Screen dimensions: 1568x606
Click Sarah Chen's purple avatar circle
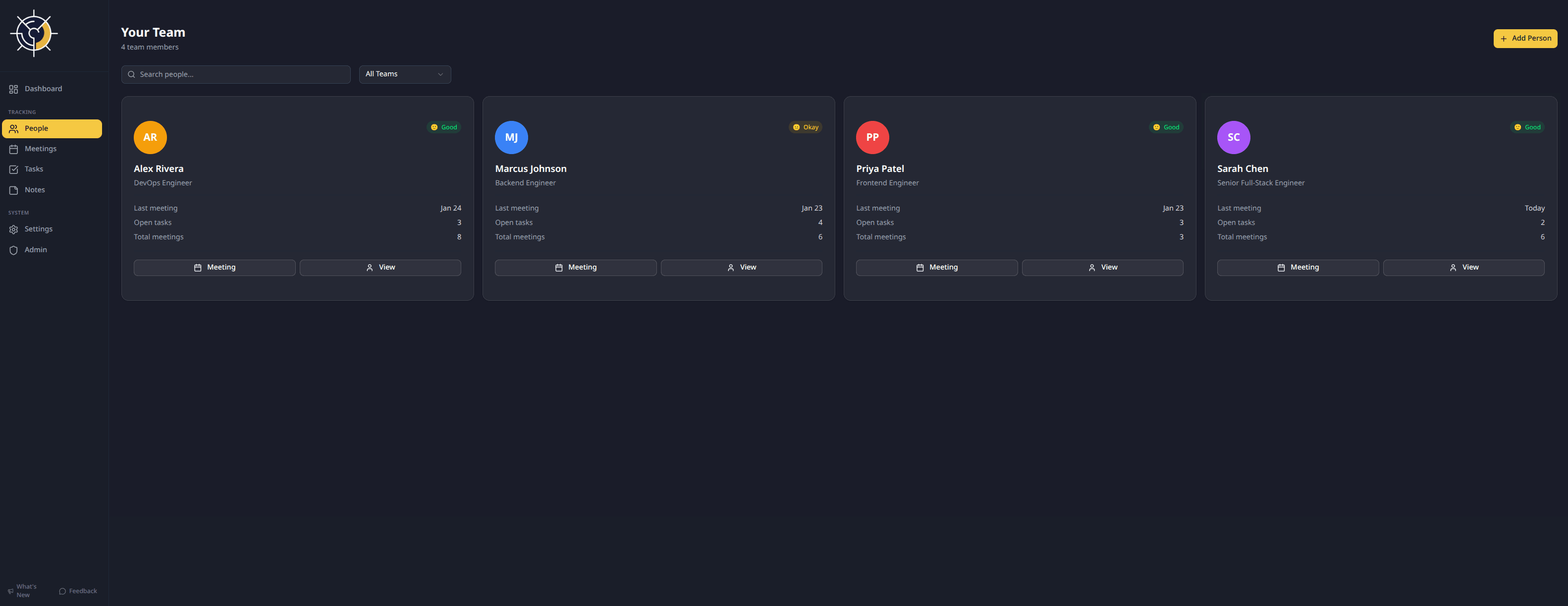pos(1233,137)
